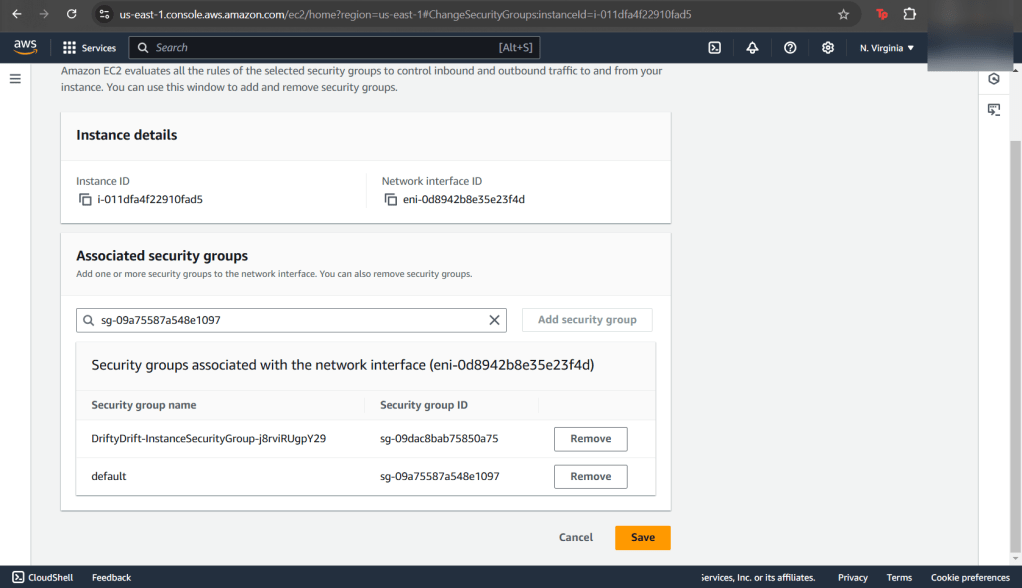Open the side navigation hamburger menu
The width and height of the screenshot is (1022, 588).
pyautogui.click(x=15, y=79)
